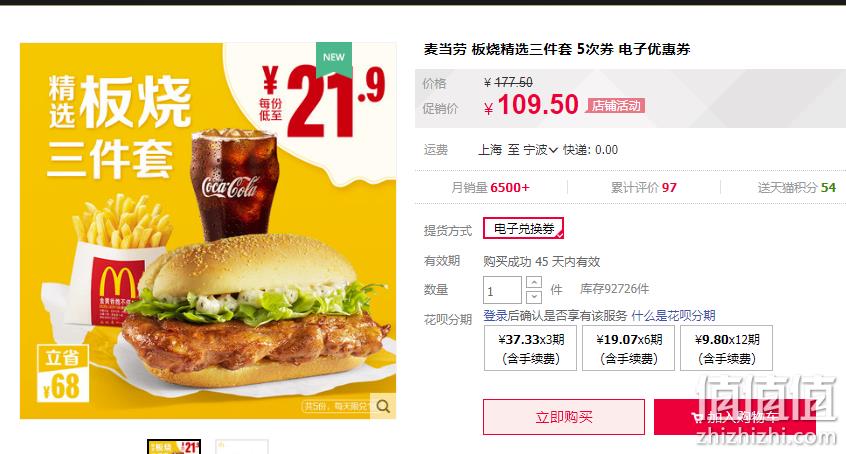846x454 pixels.
Task: Click the cart icon in add-to-cart button
Action: 698,417
